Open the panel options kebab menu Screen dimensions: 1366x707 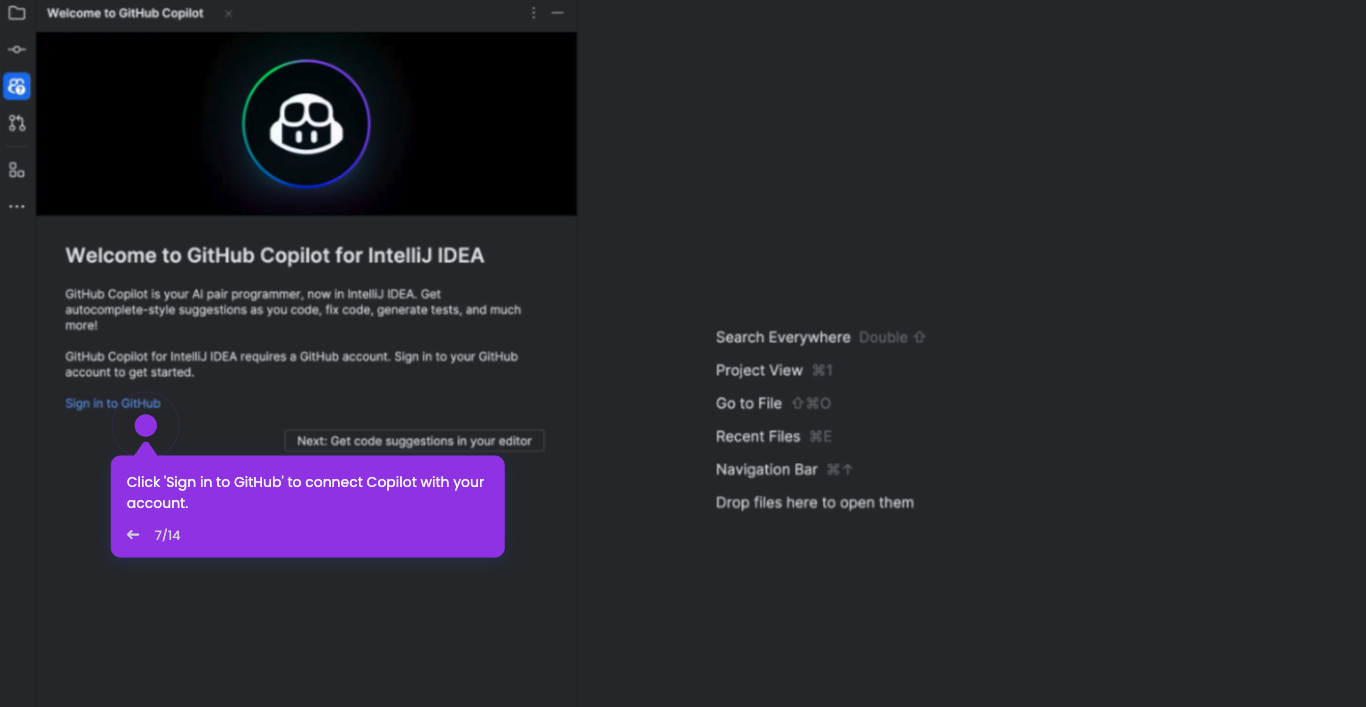click(533, 13)
